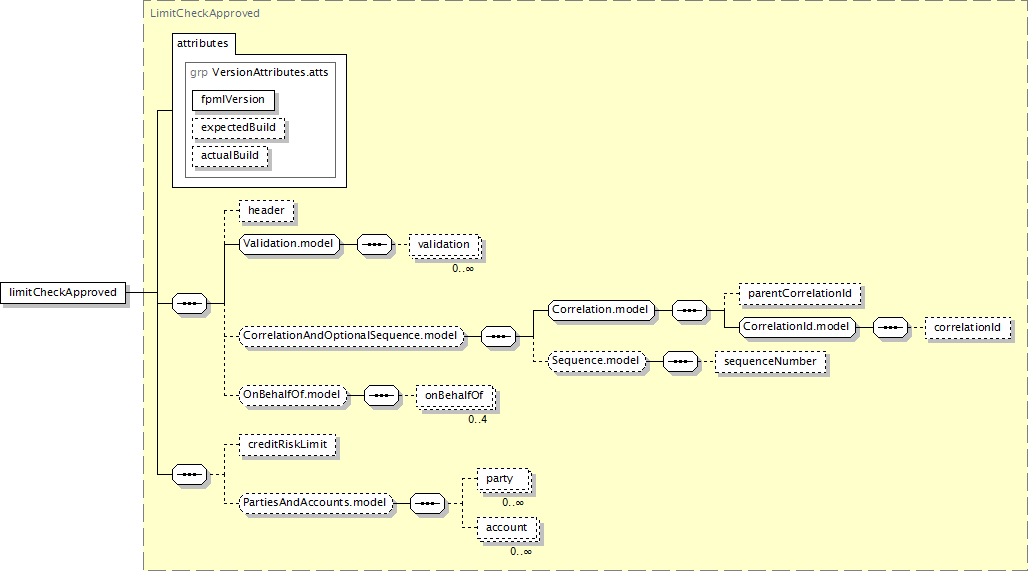Click the lower main sequence compositor icon
Viewport: 1028px width, 571px height.
pyautogui.click(x=189, y=474)
